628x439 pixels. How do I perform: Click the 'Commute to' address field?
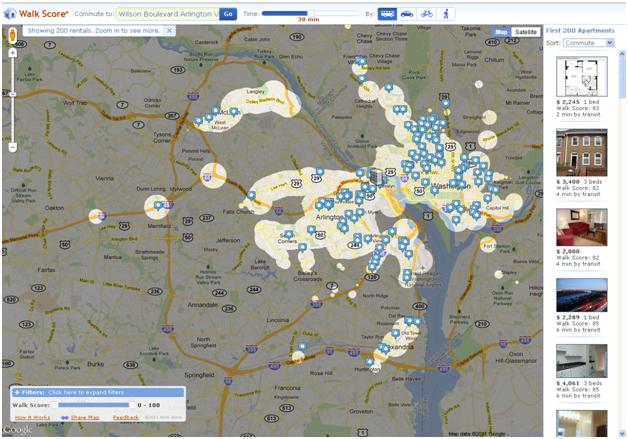(168, 14)
